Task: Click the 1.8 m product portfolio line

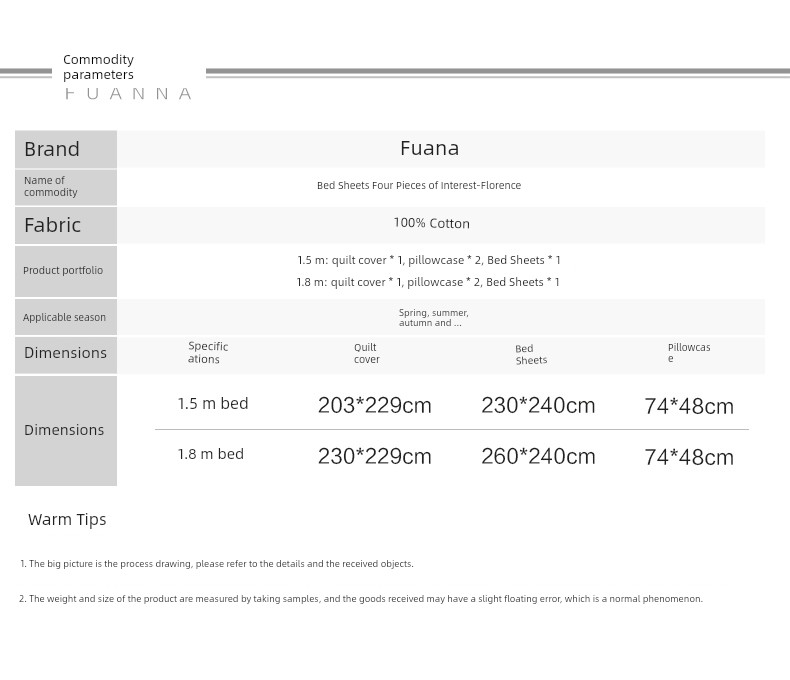Action: (428, 282)
